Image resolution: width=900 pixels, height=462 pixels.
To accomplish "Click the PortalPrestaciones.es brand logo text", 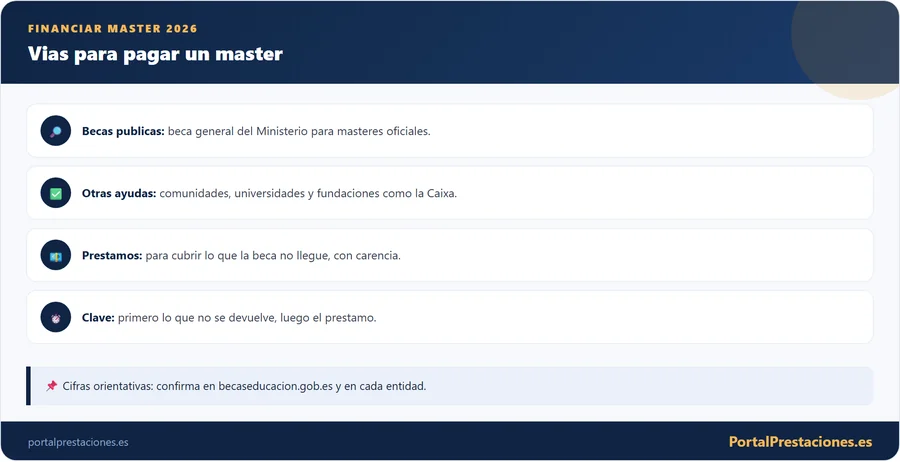I will pos(800,442).
